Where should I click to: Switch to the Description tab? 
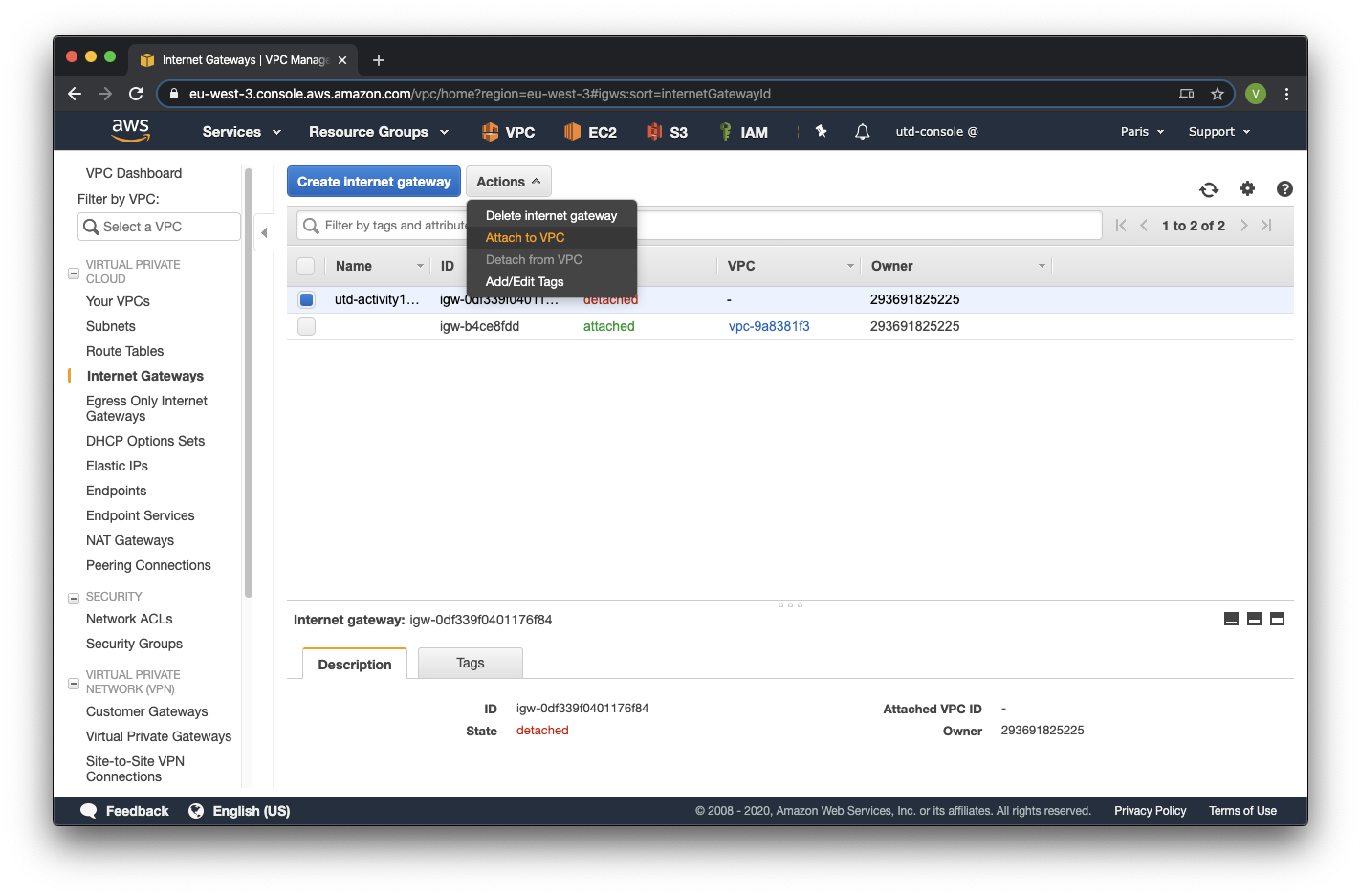pyautogui.click(x=355, y=664)
